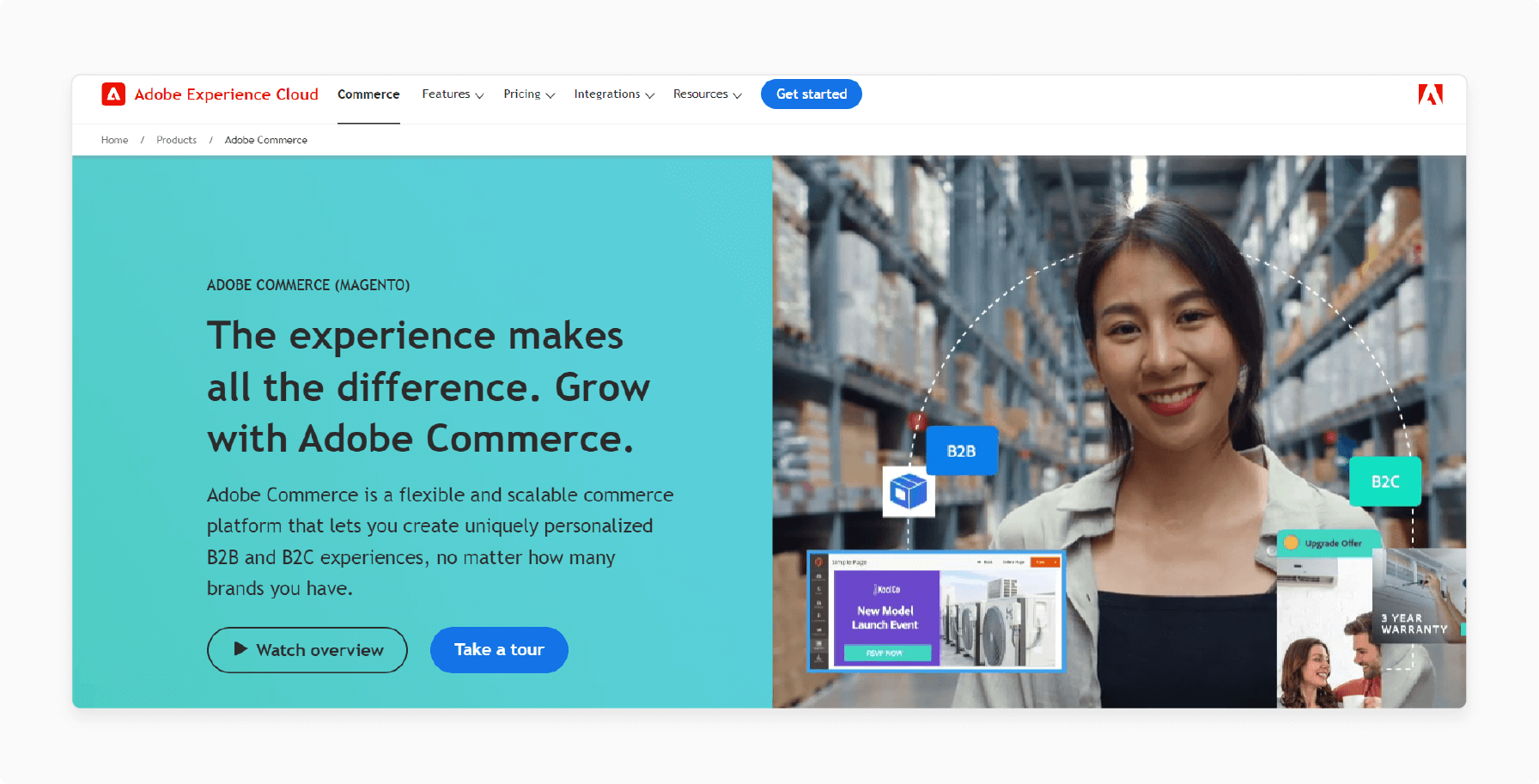The image size is (1539, 784).
Task: Open the Resources dropdown menu
Action: (707, 94)
